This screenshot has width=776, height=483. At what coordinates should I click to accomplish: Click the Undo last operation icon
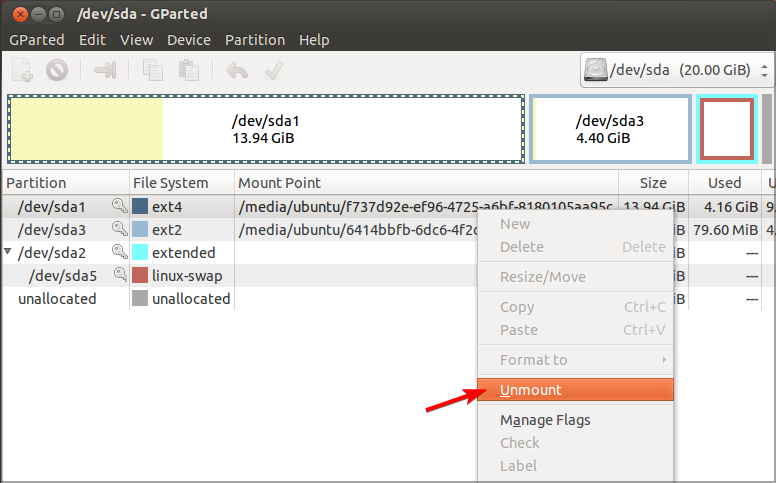pos(236,70)
